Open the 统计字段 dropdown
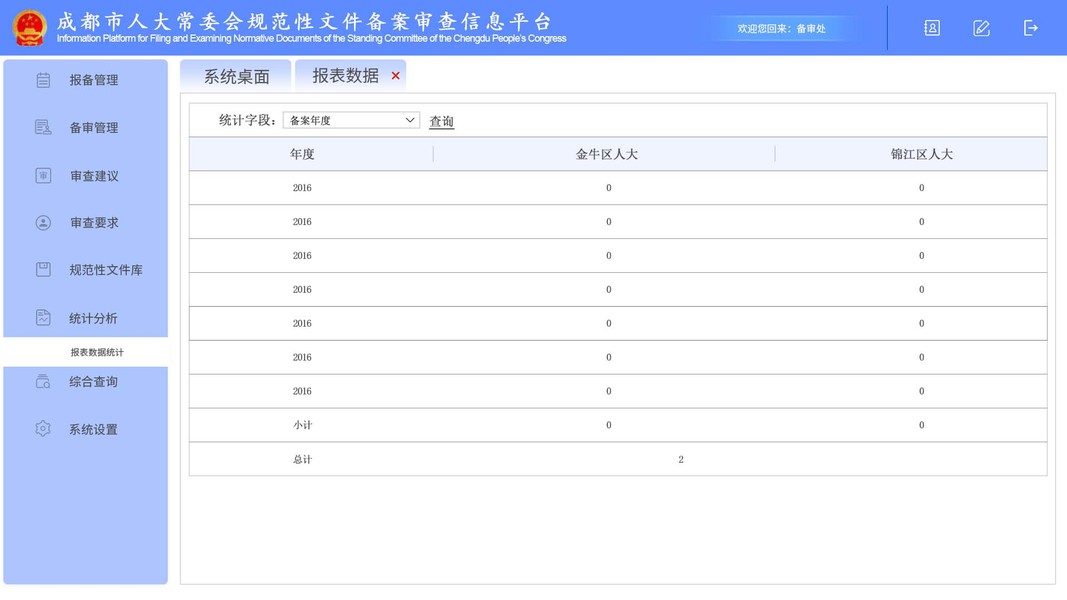The width and height of the screenshot is (1067, 600). click(x=351, y=120)
